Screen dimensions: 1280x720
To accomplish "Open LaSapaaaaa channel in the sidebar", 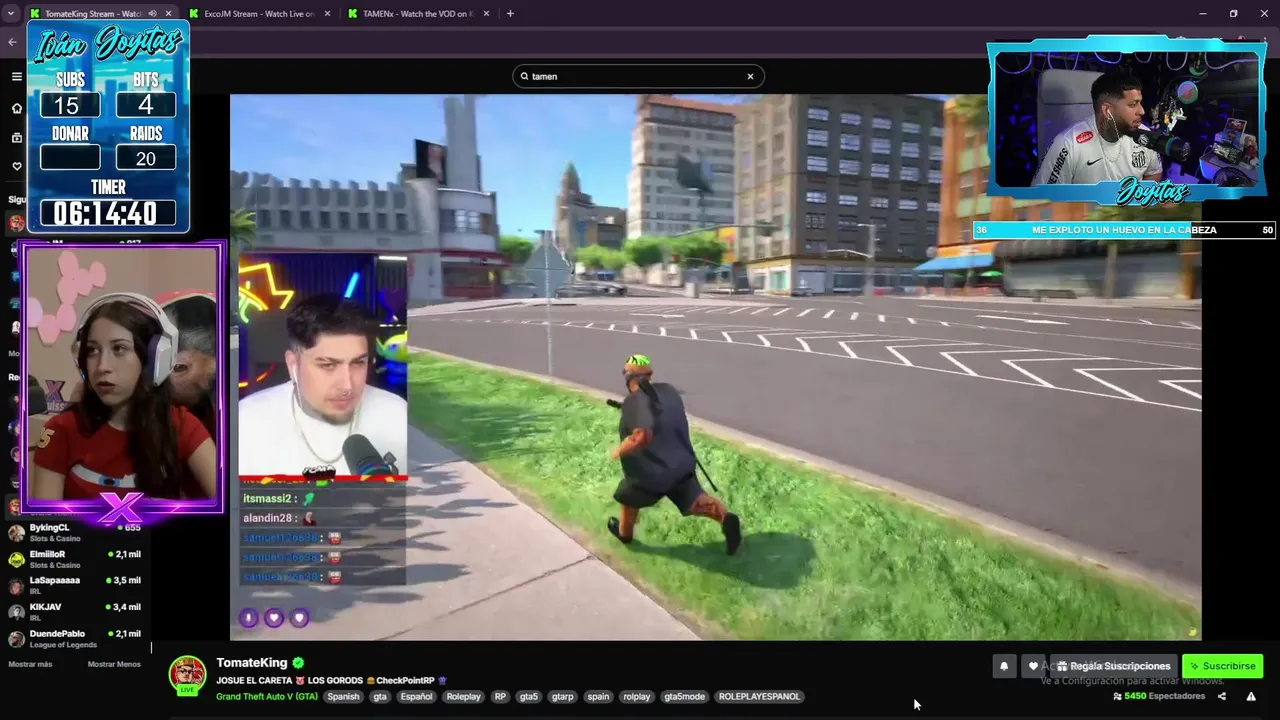I will point(75,585).
